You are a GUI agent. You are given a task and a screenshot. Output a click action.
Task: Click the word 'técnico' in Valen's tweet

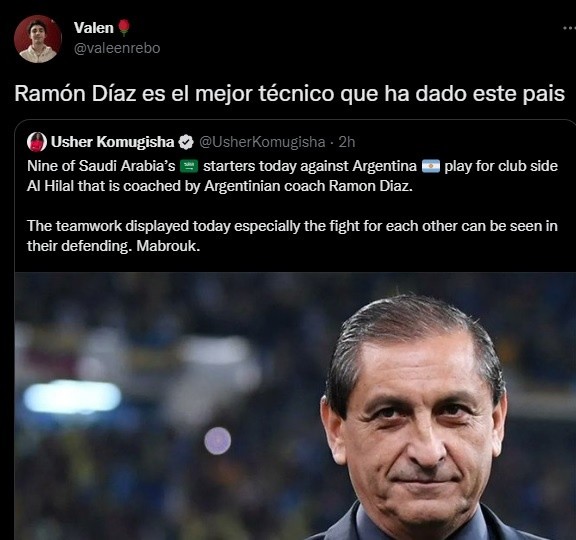click(296, 93)
